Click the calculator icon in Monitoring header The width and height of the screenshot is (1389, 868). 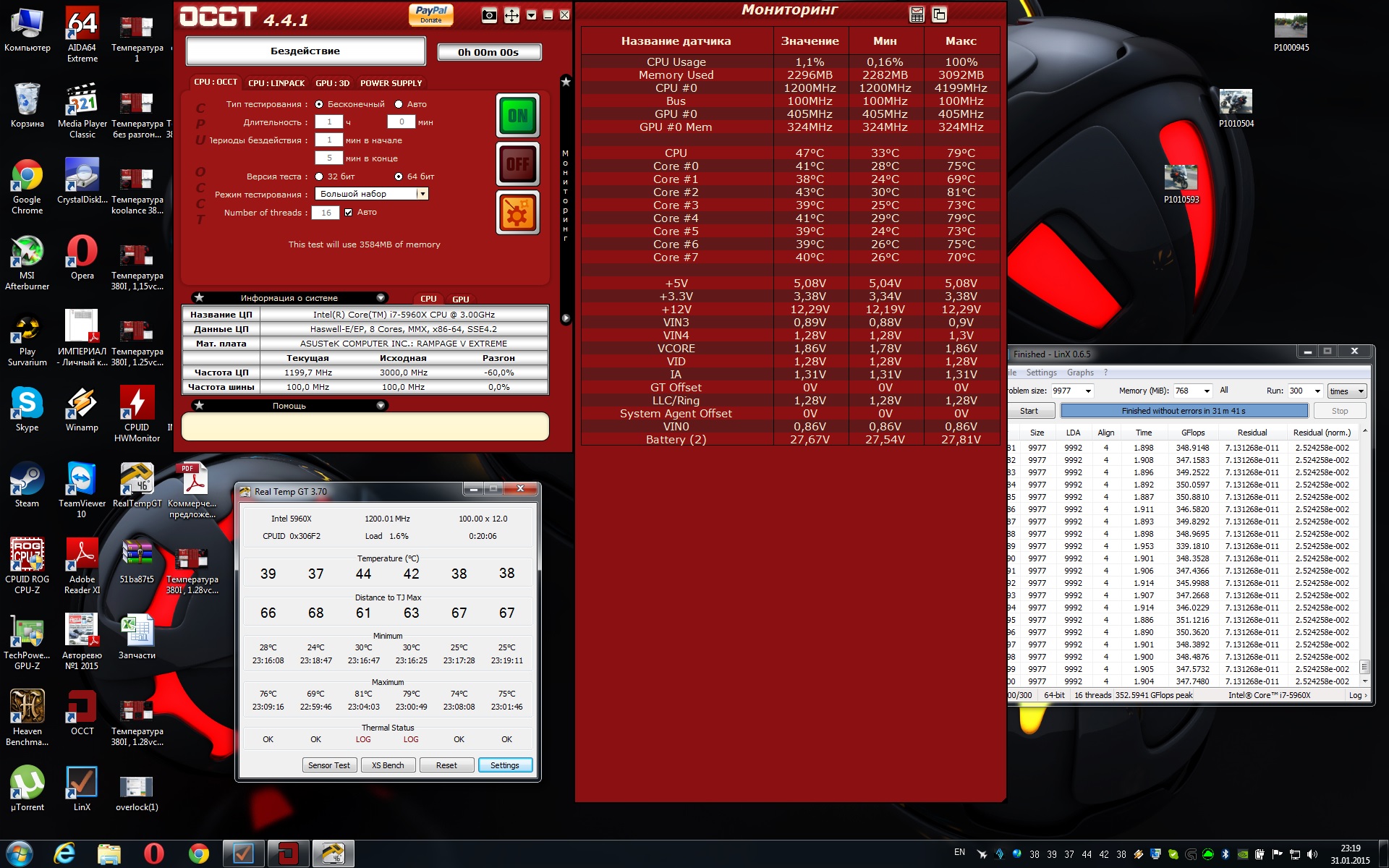tap(917, 14)
